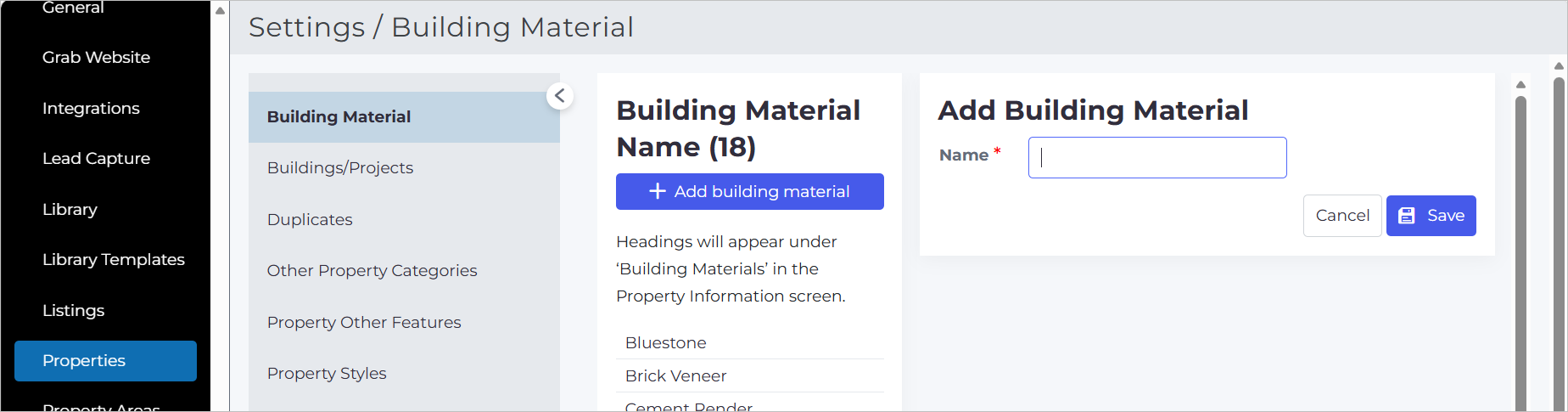Click the Name text field
Image resolution: width=1568 pixels, height=412 pixels.
1157,157
